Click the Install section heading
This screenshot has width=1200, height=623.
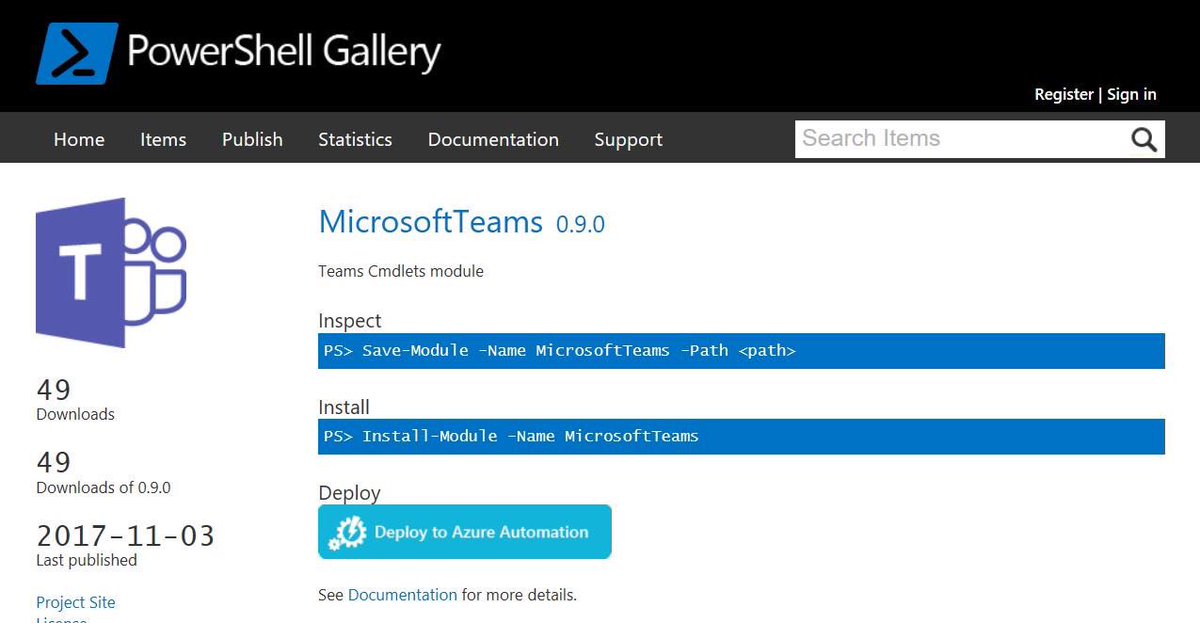344,407
